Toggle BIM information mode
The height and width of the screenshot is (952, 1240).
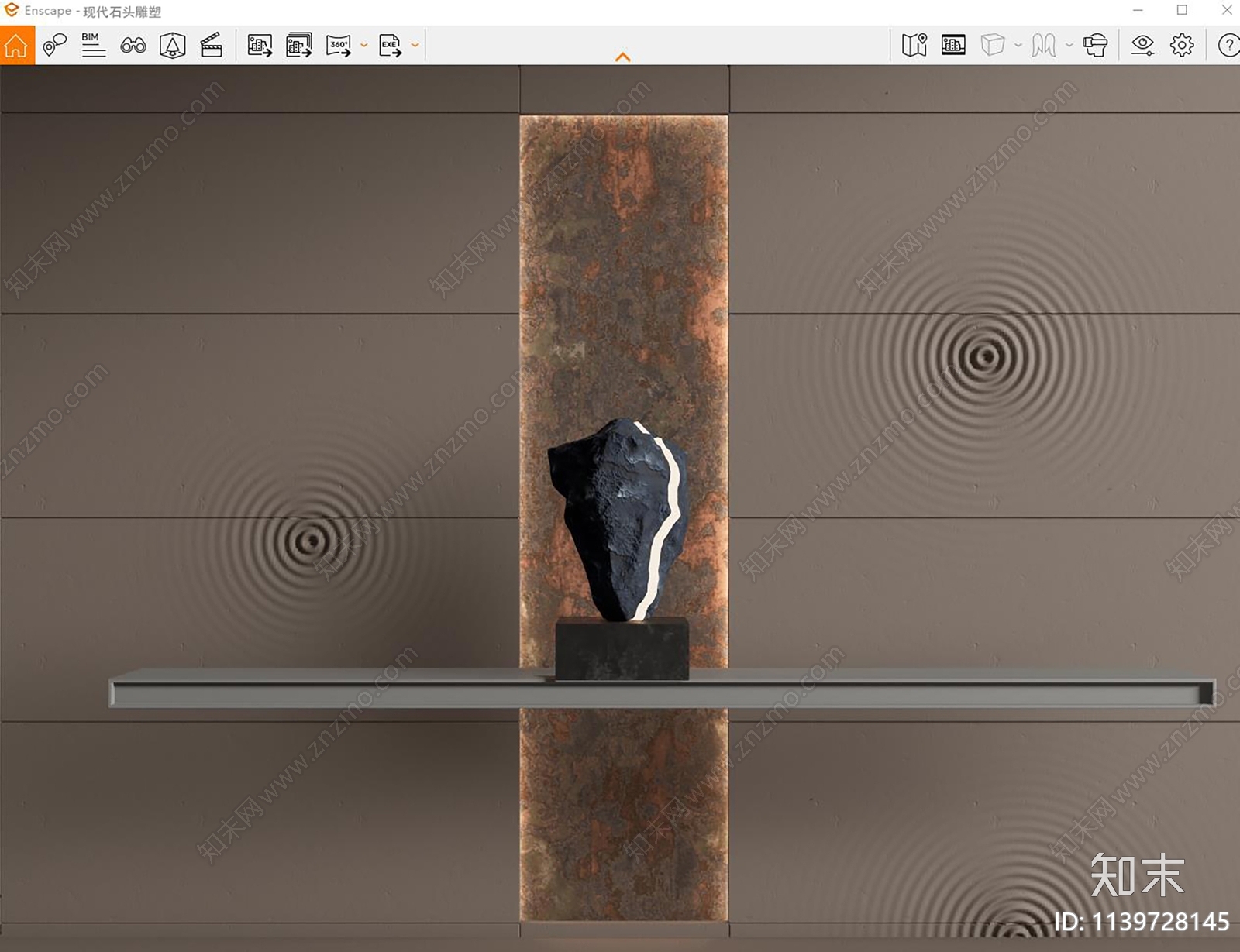pyautogui.click(x=93, y=45)
